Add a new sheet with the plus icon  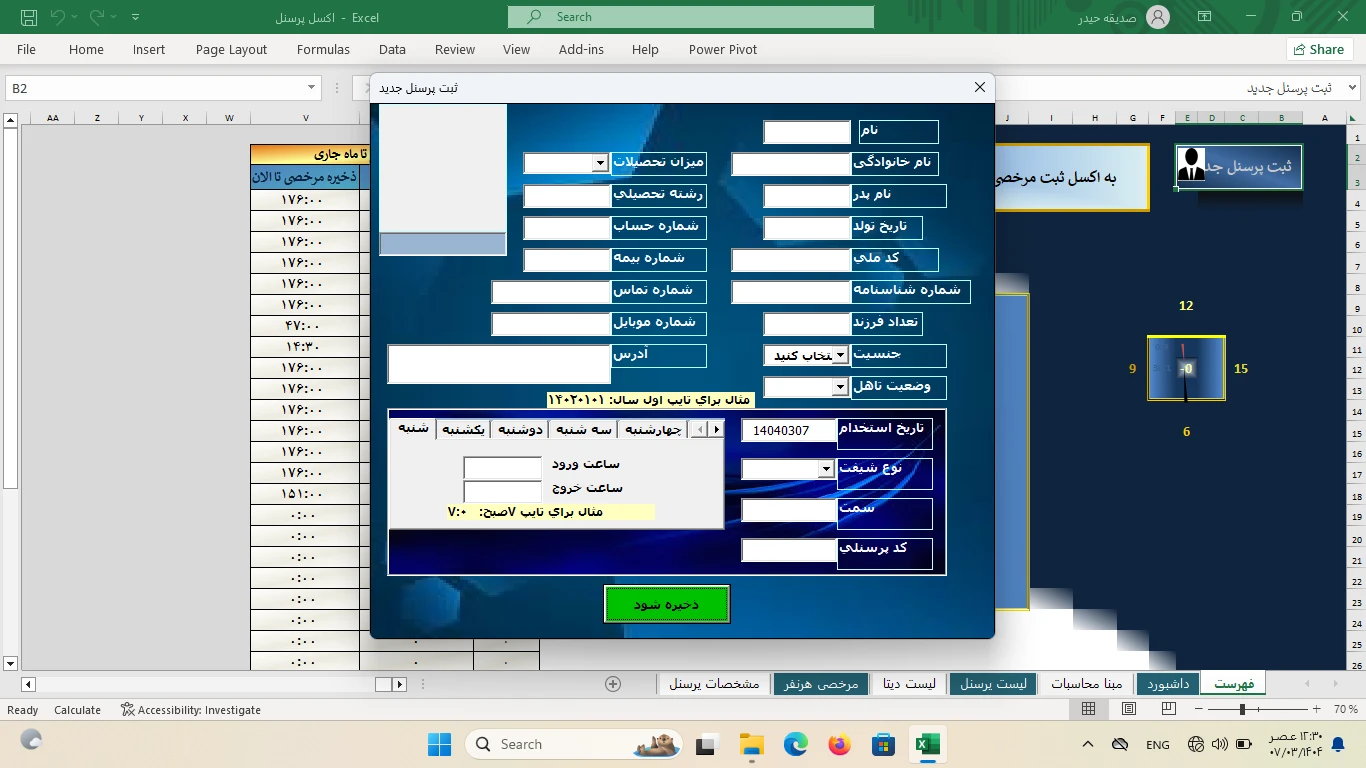point(613,684)
